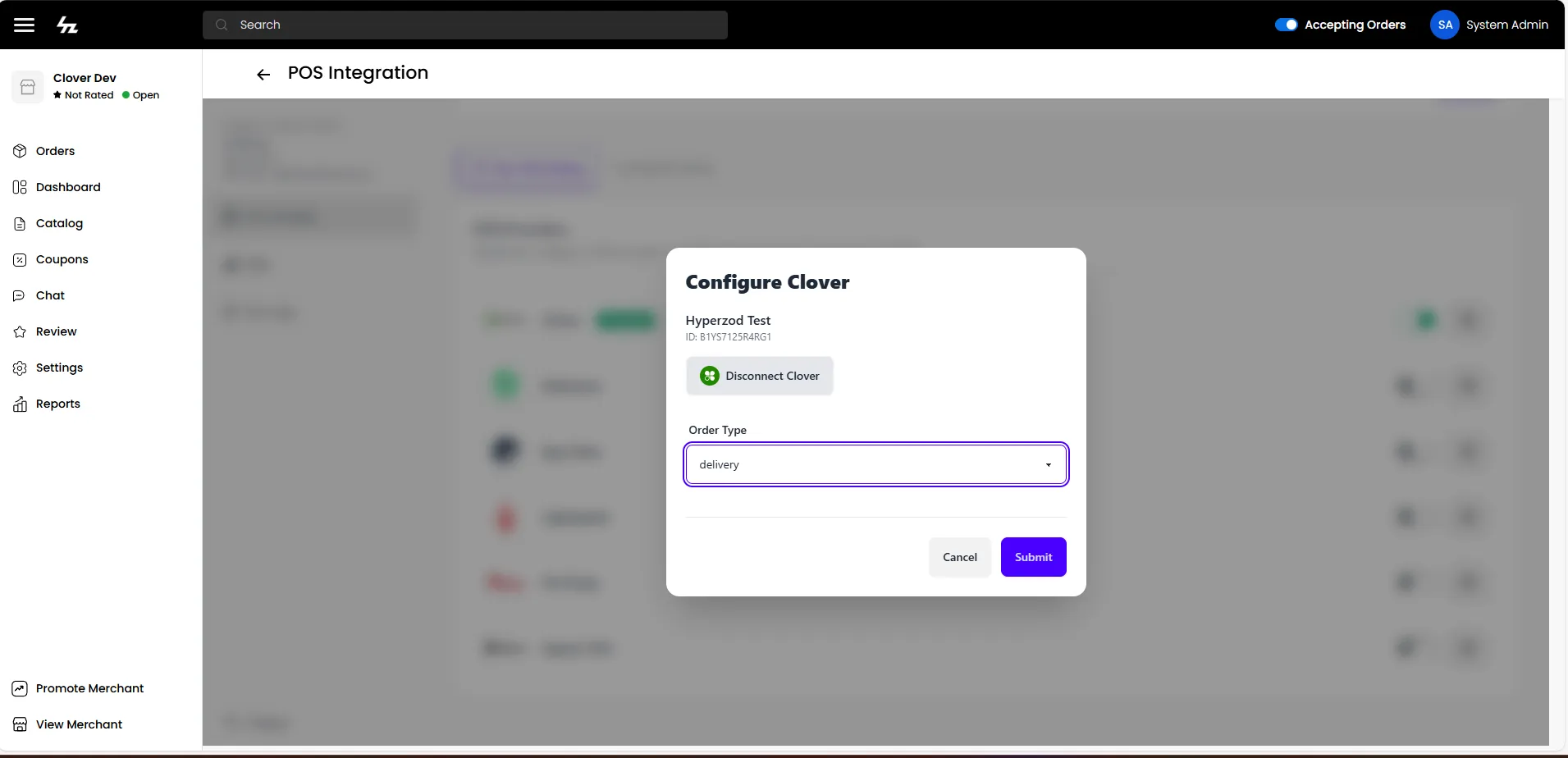1568x758 pixels.
Task: Click the Hyperzod lightning logo
Action: [x=67, y=25]
